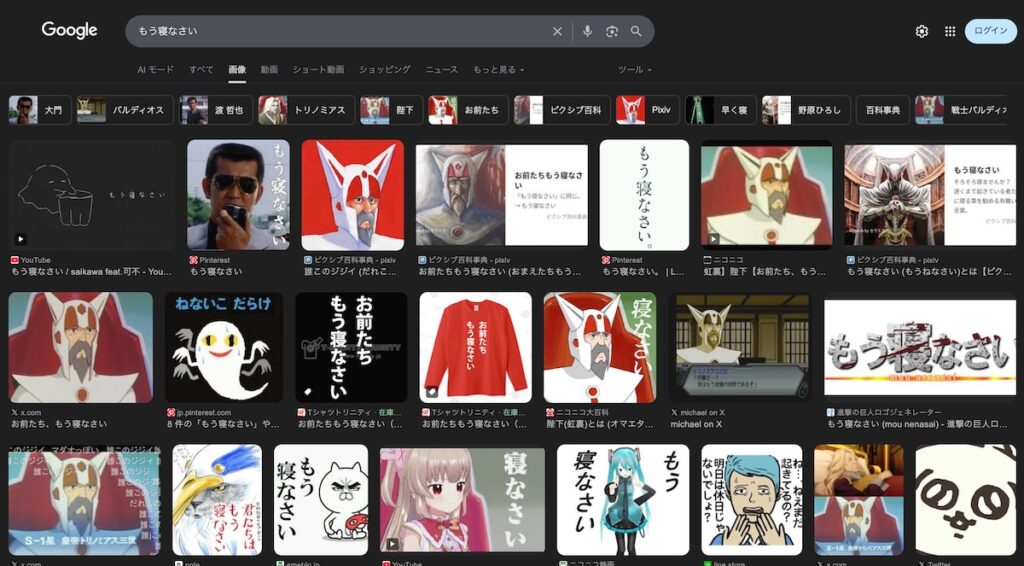Open the Google apps grid icon
1024x566 pixels.
pyautogui.click(x=949, y=31)
